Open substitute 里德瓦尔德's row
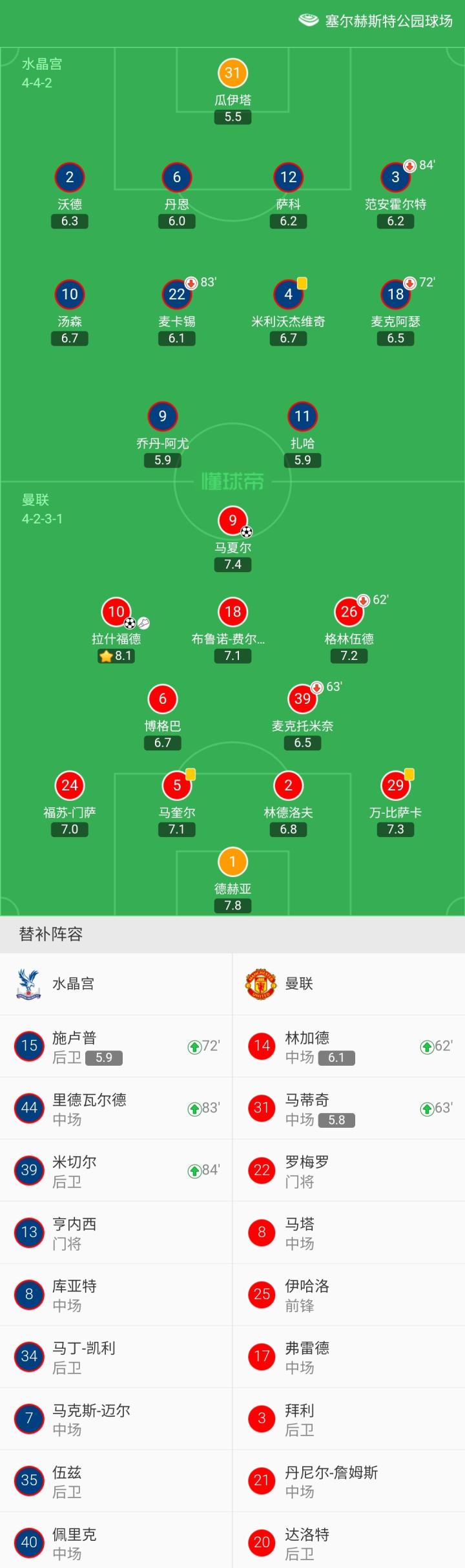 (116, 1108)
